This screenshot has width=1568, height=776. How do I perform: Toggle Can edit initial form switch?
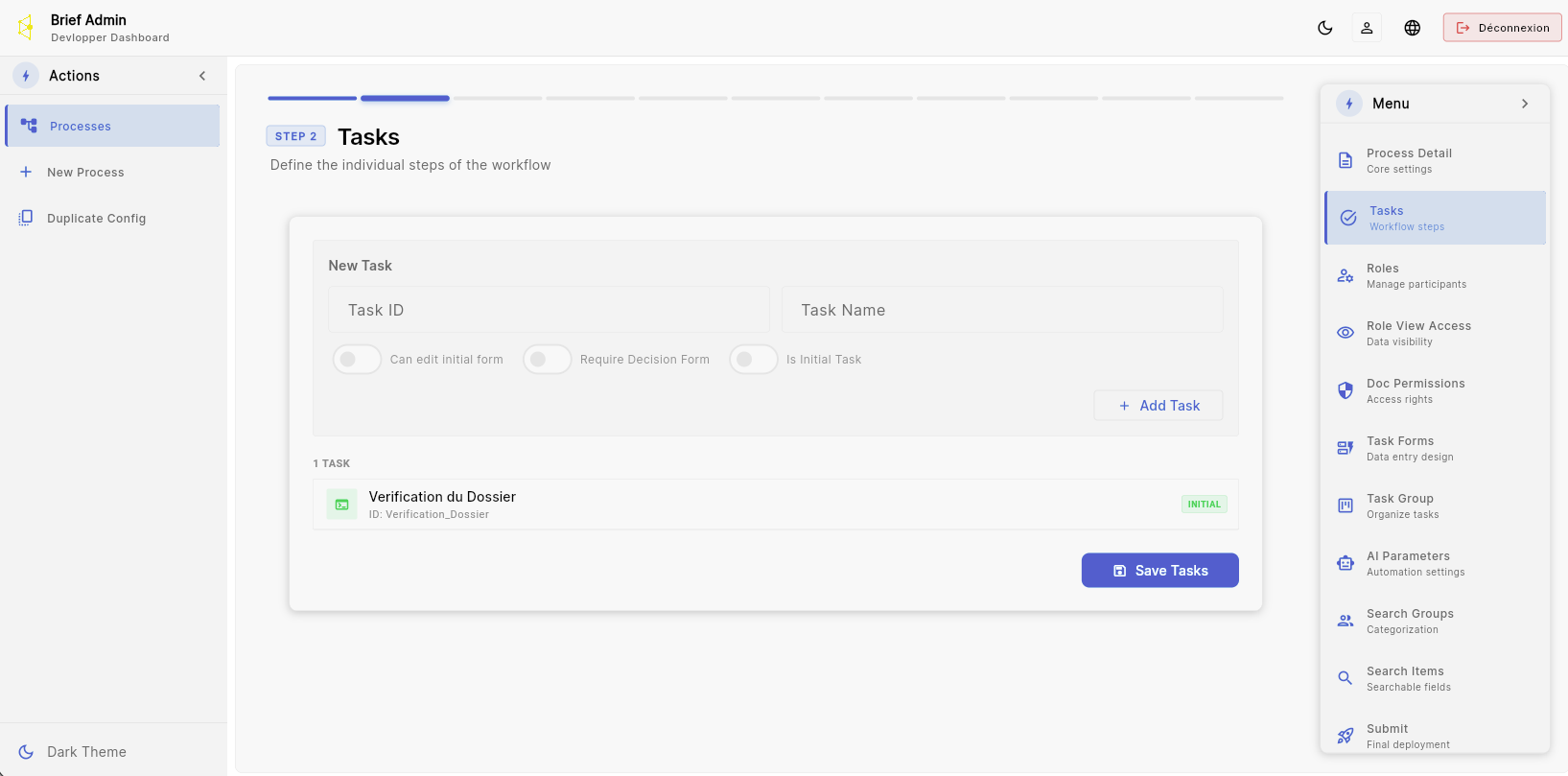(357, 360)
